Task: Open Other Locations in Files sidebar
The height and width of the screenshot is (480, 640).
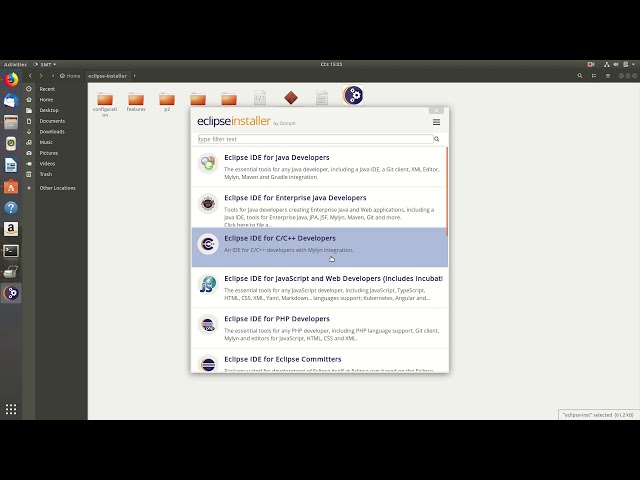Action: 57,188
